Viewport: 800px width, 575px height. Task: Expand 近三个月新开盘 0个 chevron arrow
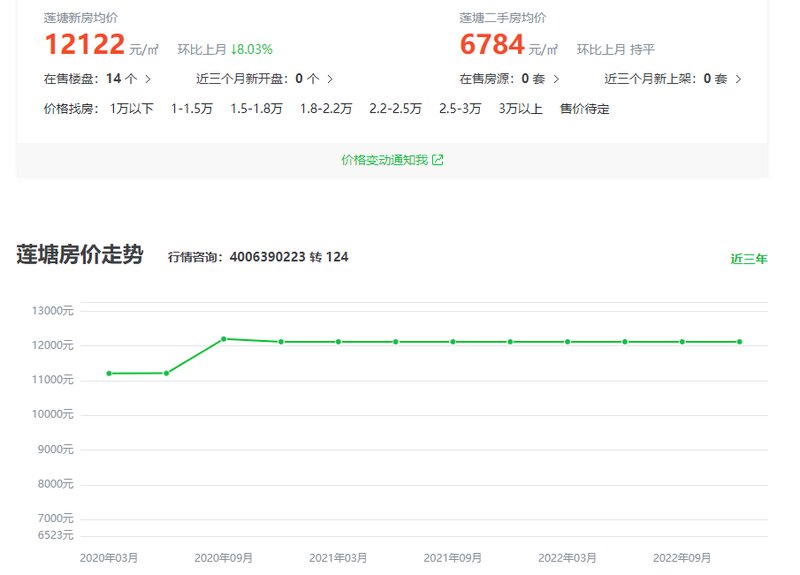coord(330,79)
